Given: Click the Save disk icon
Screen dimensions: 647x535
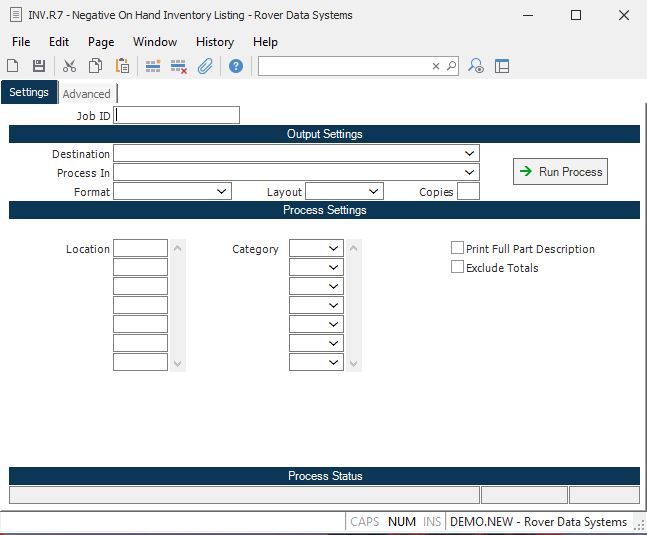Looking at the screenshot, I should pyautogui.click(x=39, y=66).
